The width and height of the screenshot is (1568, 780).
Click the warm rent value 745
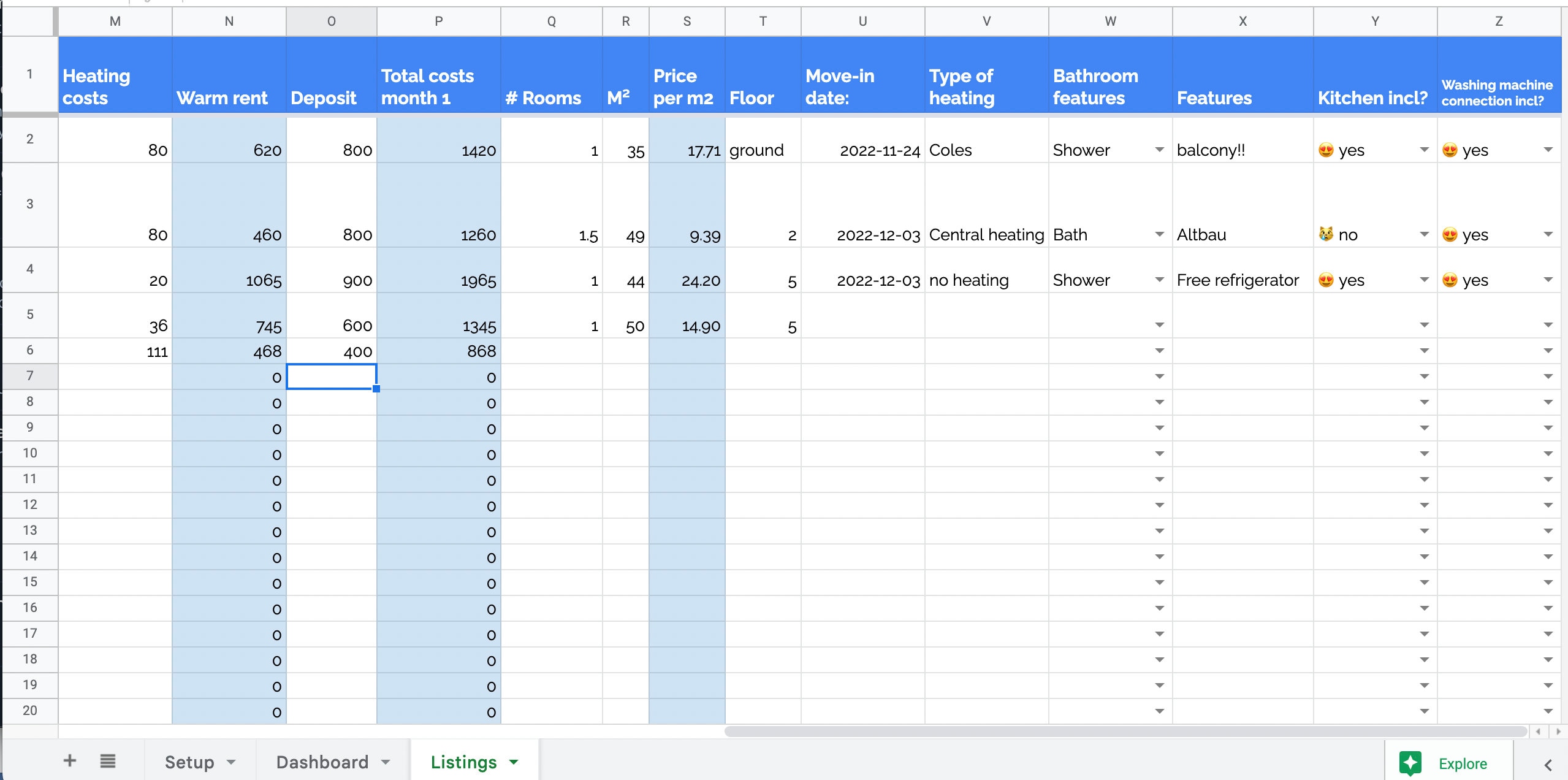[x=229, y=315]
